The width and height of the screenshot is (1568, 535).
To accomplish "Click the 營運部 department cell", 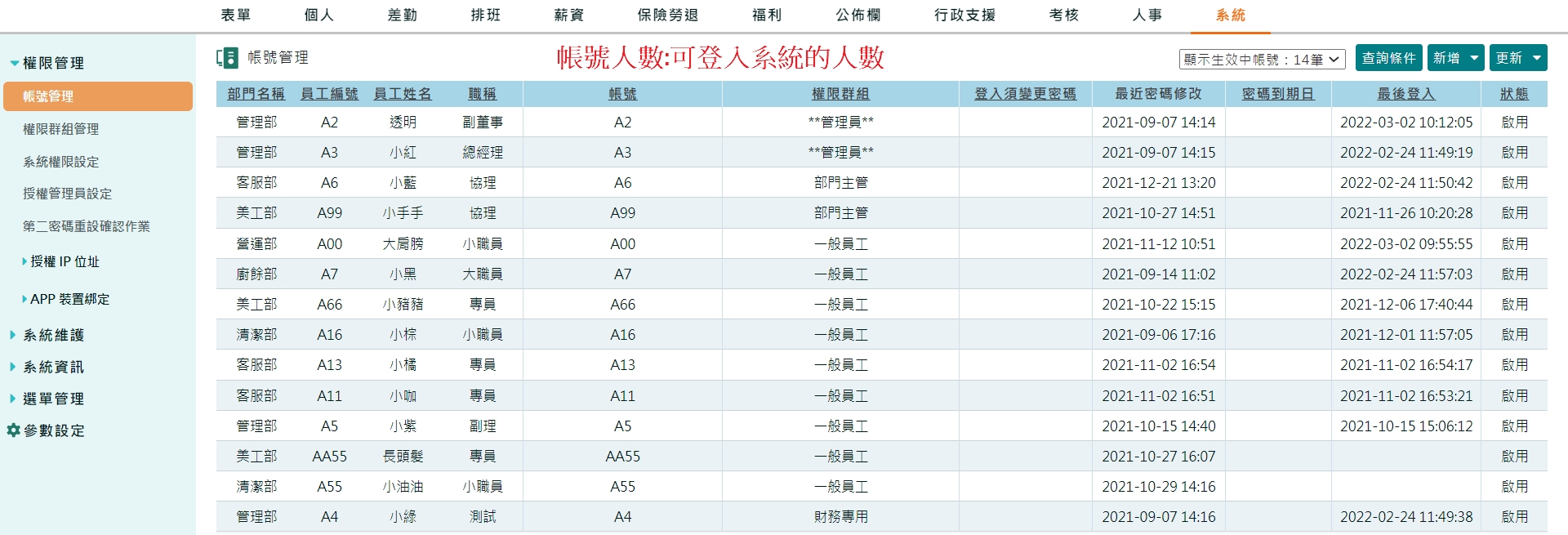I will 256,243.
